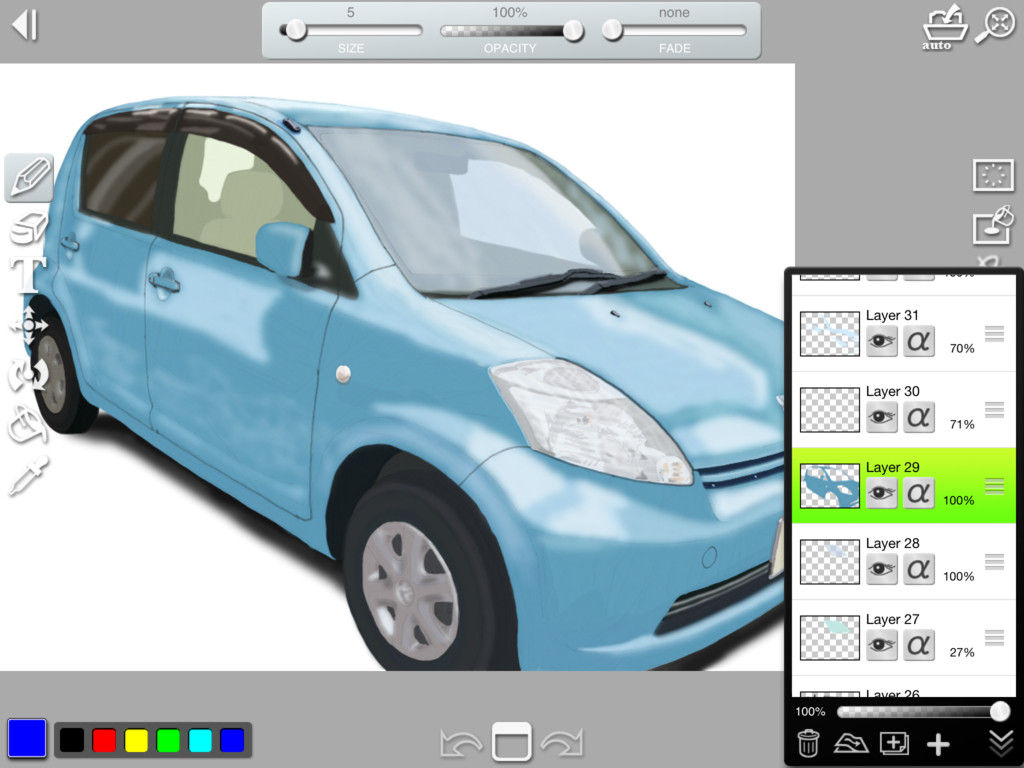Screen dimensions: 1024x768
Task: Pick the cyan color swatch
Action: 200,740
